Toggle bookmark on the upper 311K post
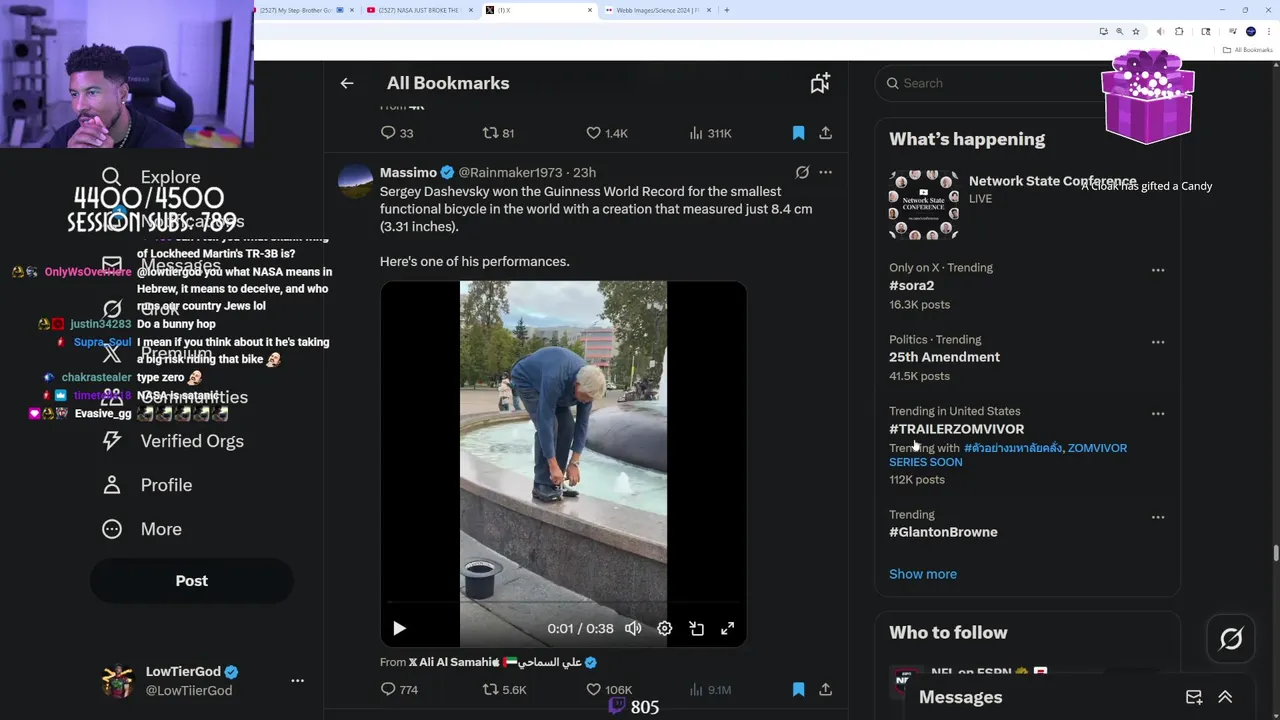1280x720 pixels. tap(798, 133)
